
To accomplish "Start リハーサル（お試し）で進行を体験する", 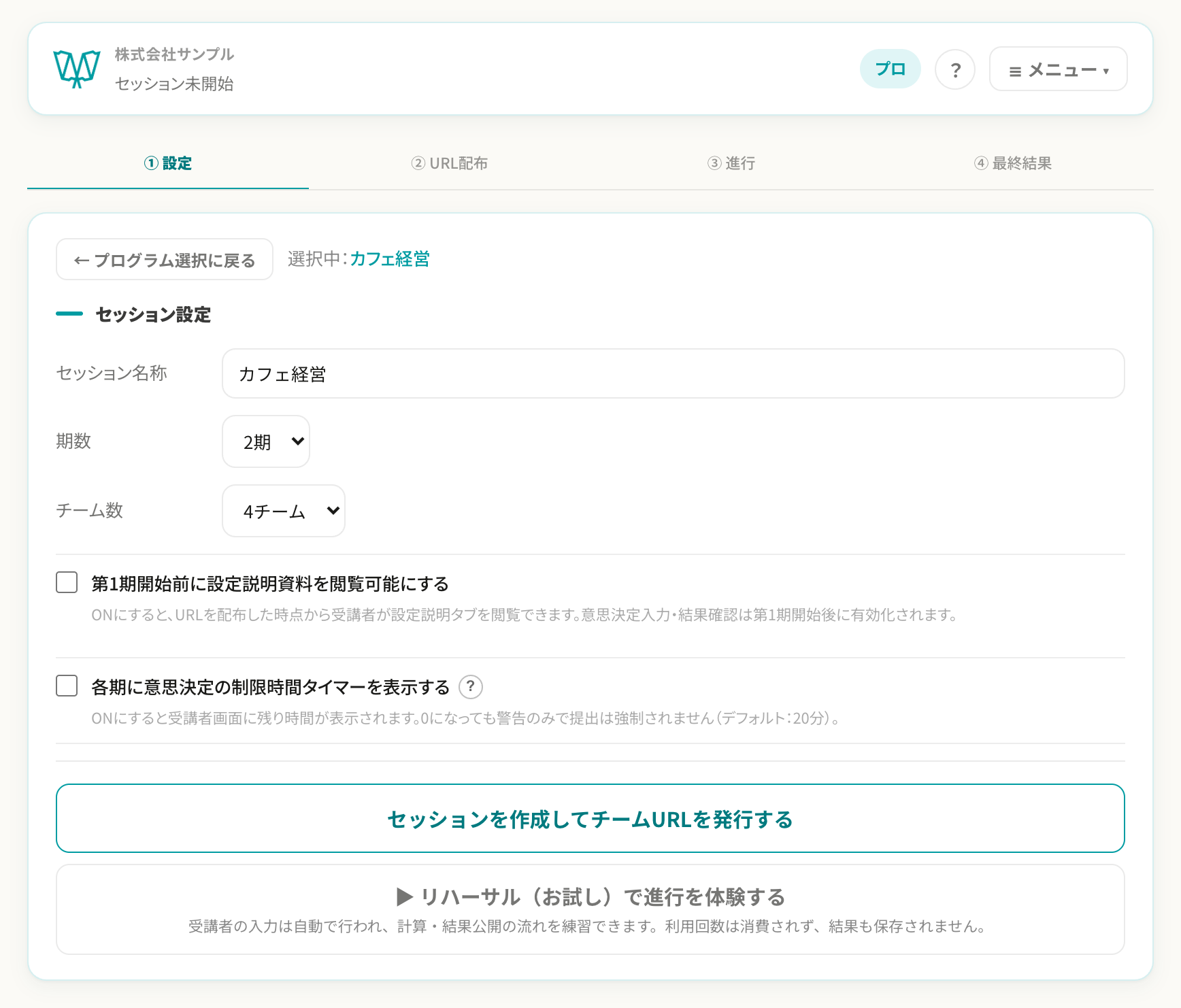I will pos(590,909).
